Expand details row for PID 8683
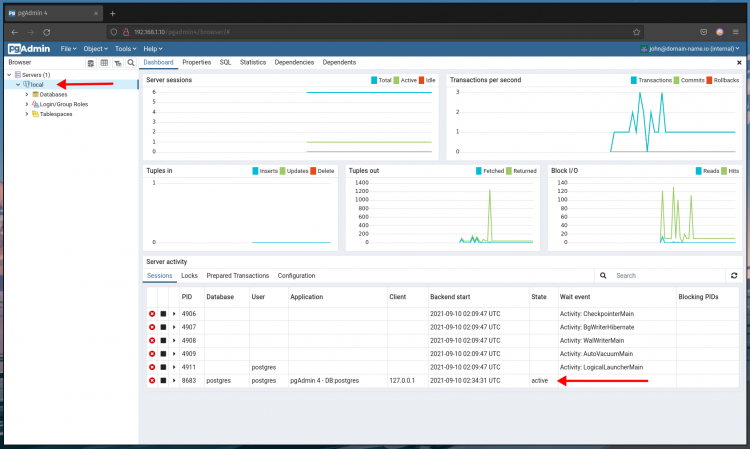The height and width of the screenshot is (449, 750). pyautogui.click(x=174, y=381)
